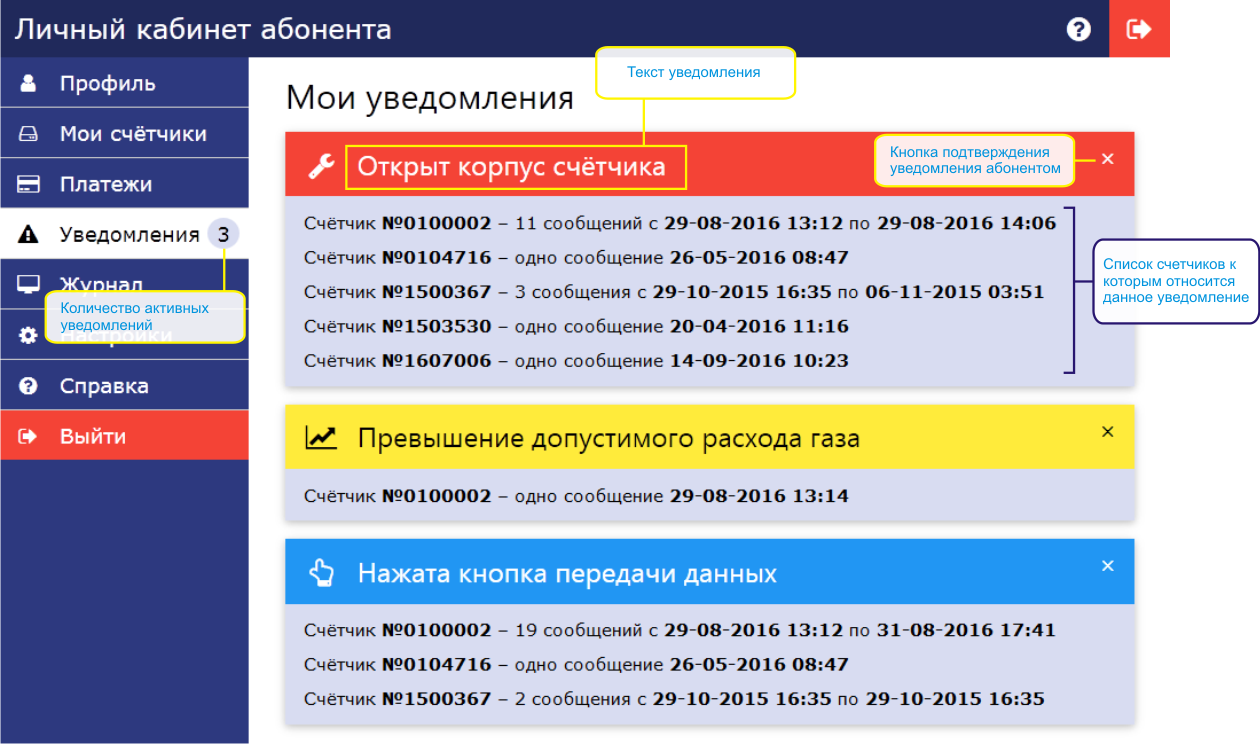Click the notifications count badge showing 3

[x=224, y=235]
